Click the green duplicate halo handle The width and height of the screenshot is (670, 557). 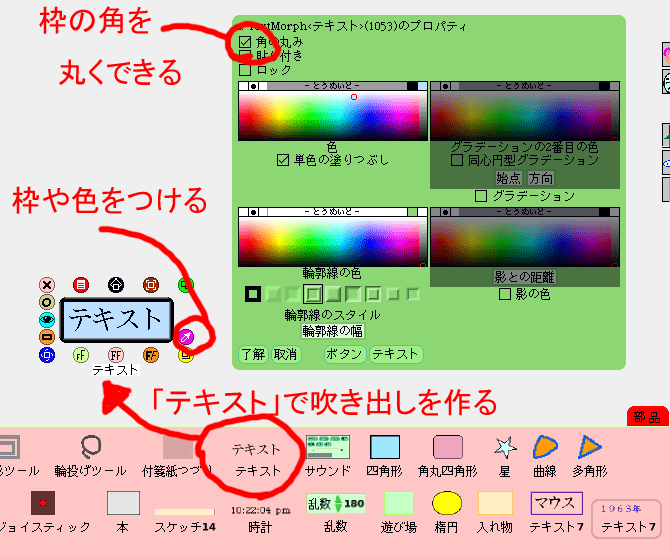coord(185,285)
